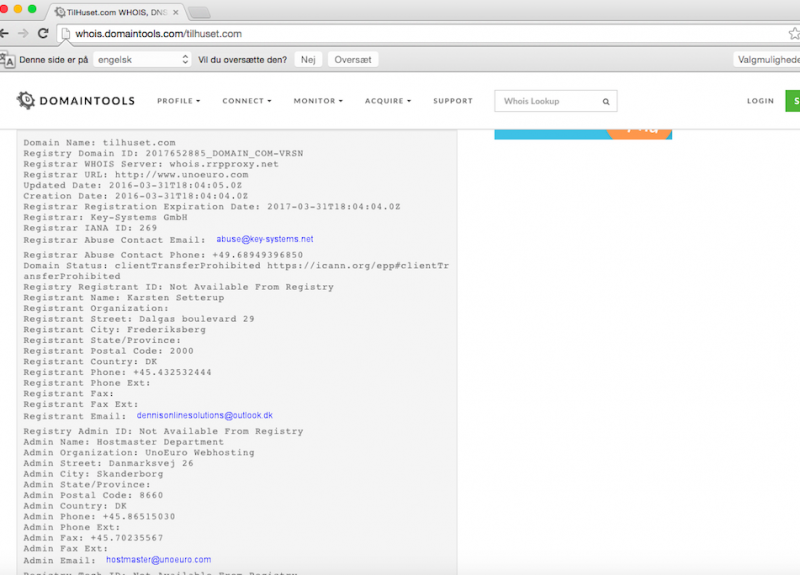Click the browser forward arrow
800x575 pixels.
tap(23, 34)
